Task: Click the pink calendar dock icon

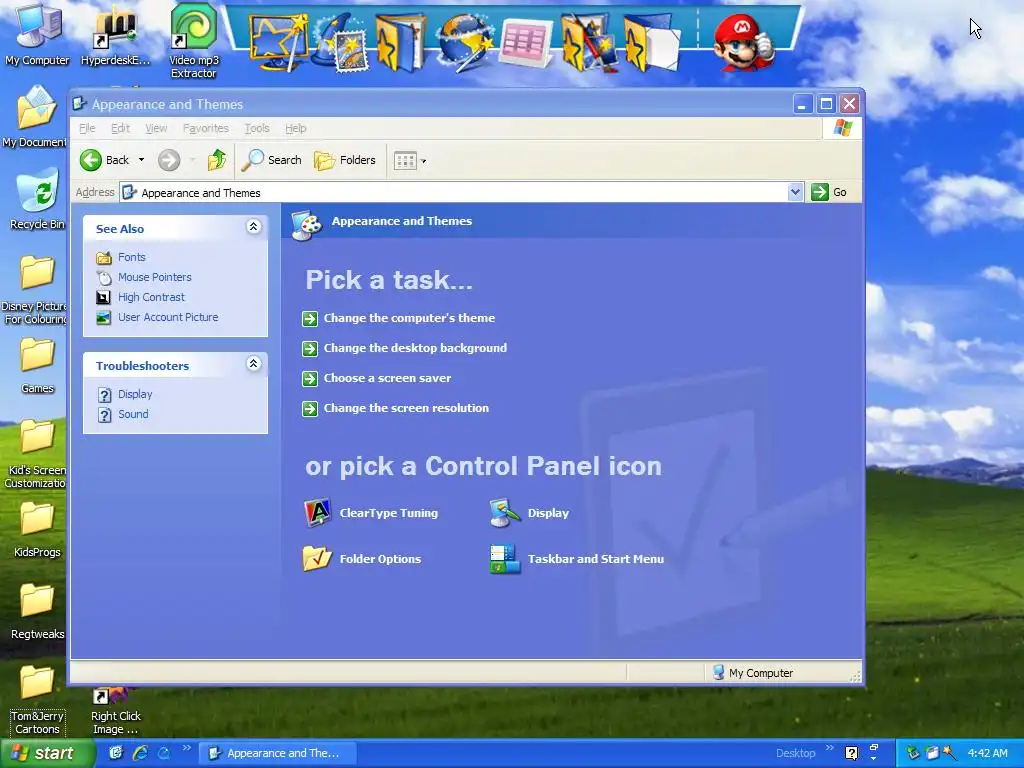Action: pos(526,43)
